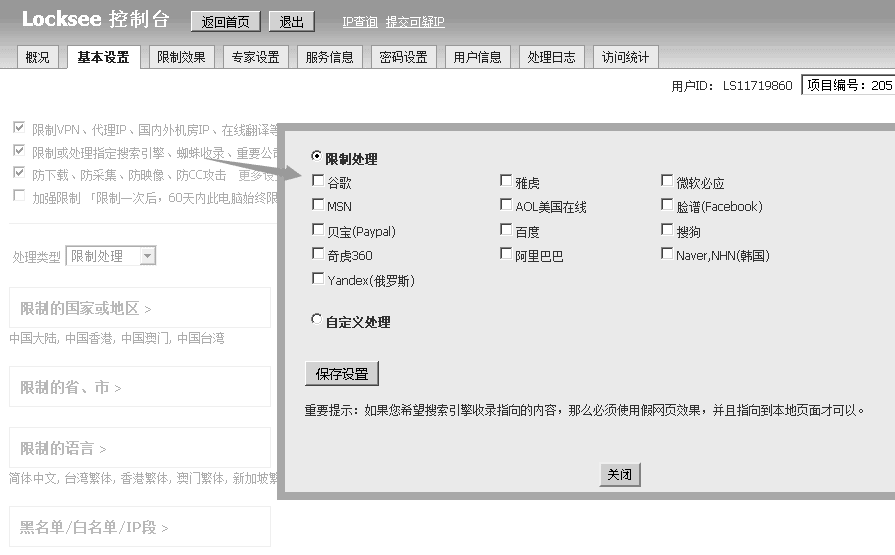The height and width of the screenshot is (555, 895).
Task: Check the MSN checkbox
Action: tap(318, 204)
